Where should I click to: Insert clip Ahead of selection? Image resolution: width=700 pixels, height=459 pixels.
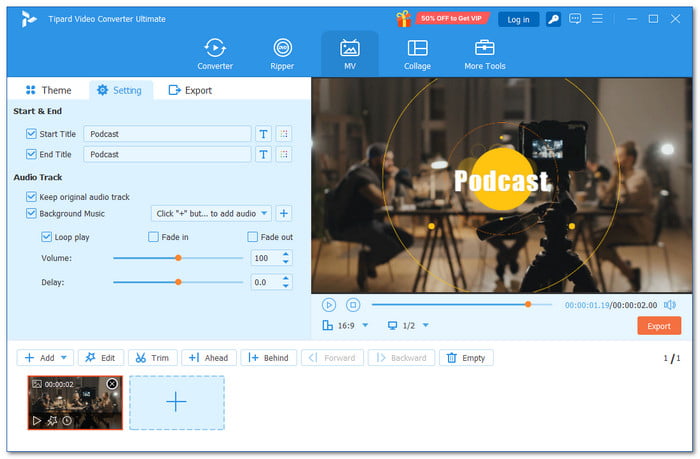pyautogui.click(x=209, y=358)
